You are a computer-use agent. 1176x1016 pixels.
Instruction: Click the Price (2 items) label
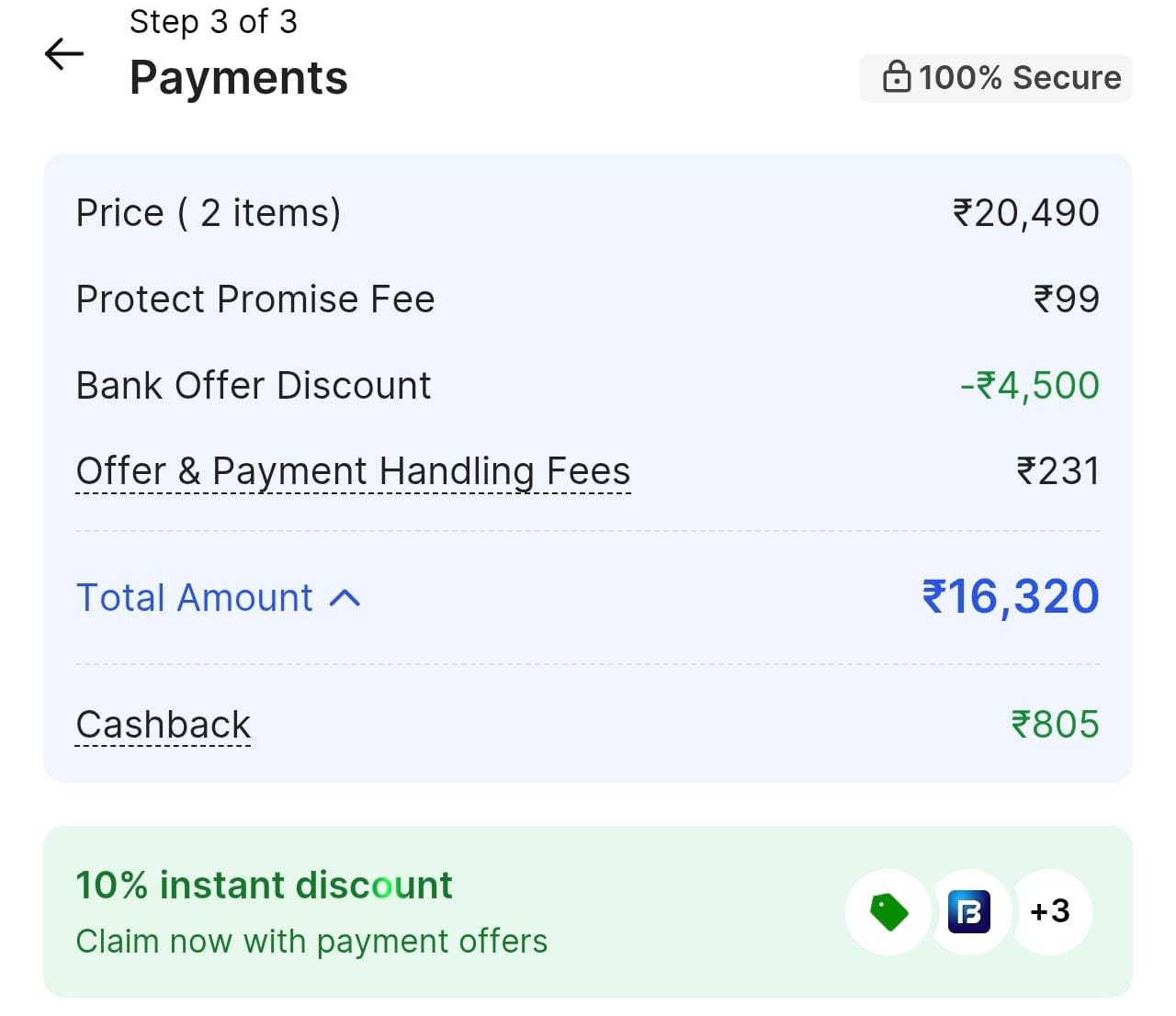pos(209,213)
